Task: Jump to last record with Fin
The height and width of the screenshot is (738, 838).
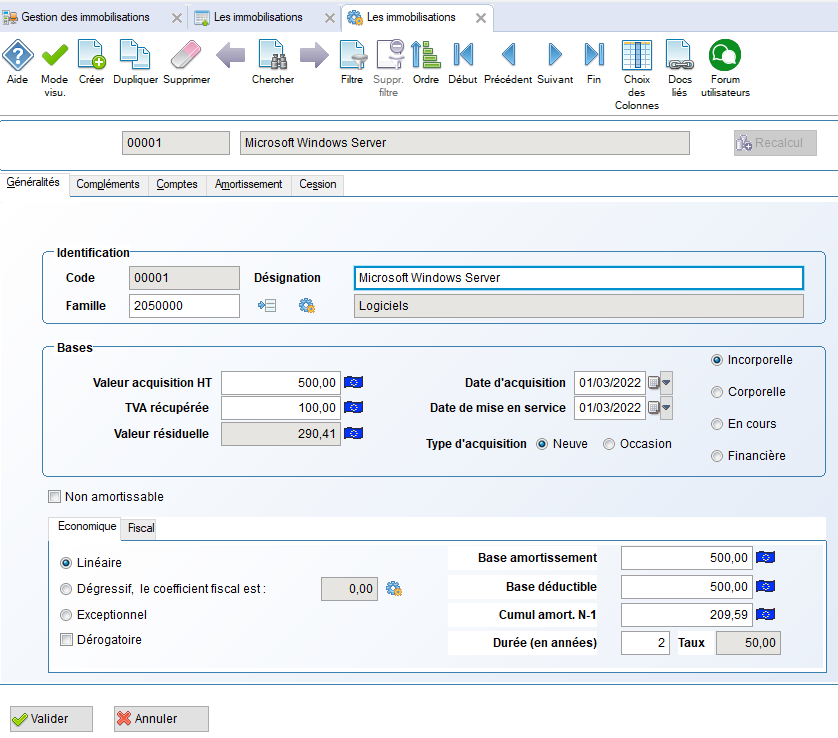Action: pos(594,55)
